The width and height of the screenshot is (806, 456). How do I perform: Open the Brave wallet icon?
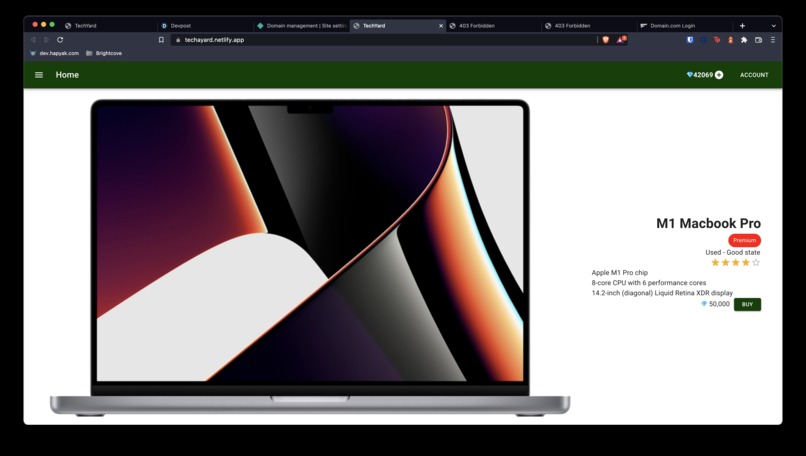758,40
